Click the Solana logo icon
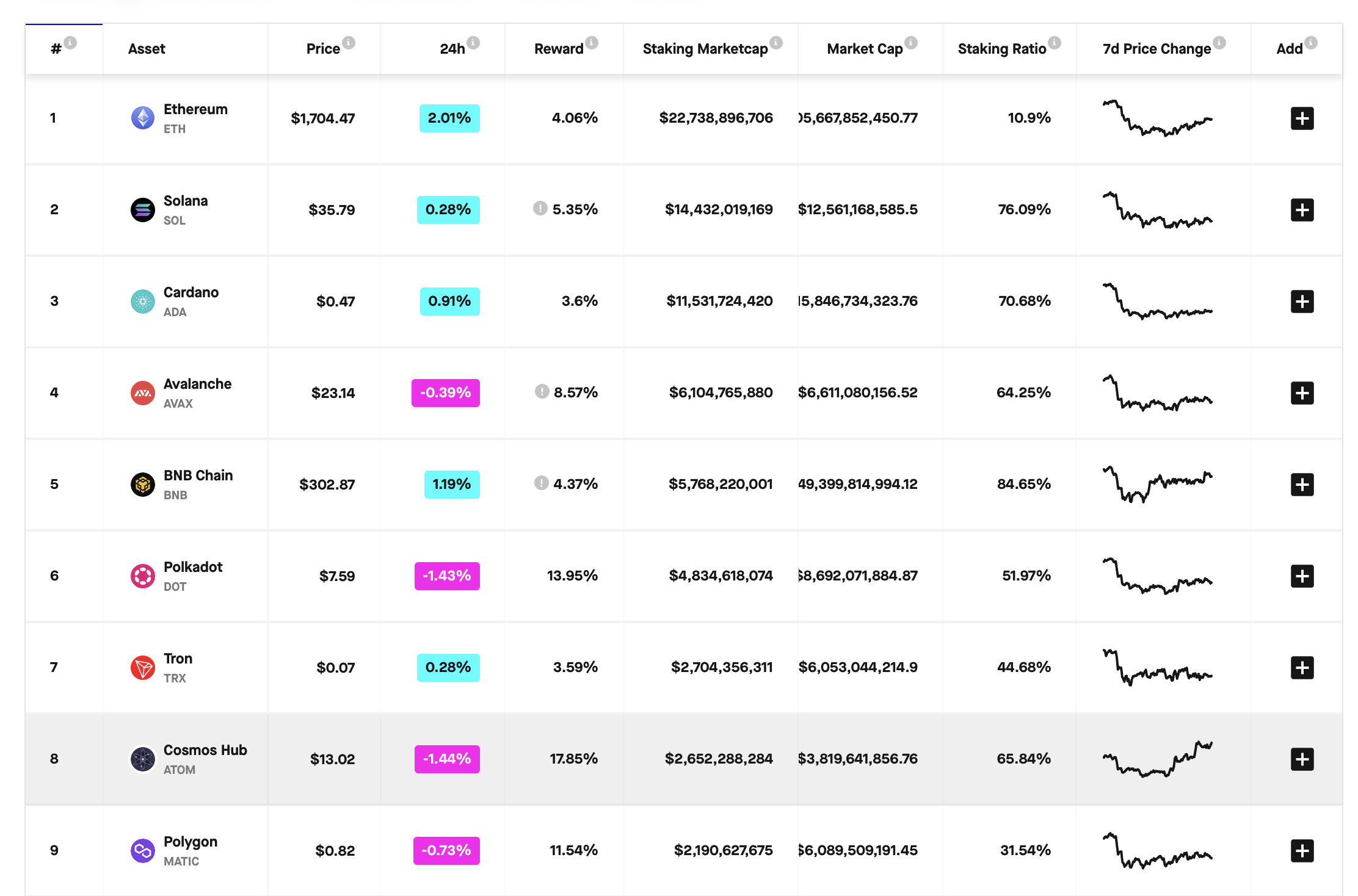The width and height of the screenshot is (1358, 896). [143, 210]
